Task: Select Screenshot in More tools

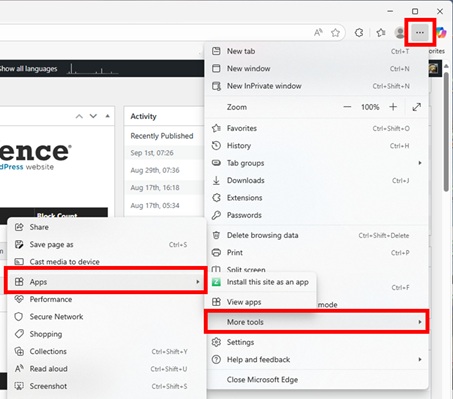Action: 106,386
